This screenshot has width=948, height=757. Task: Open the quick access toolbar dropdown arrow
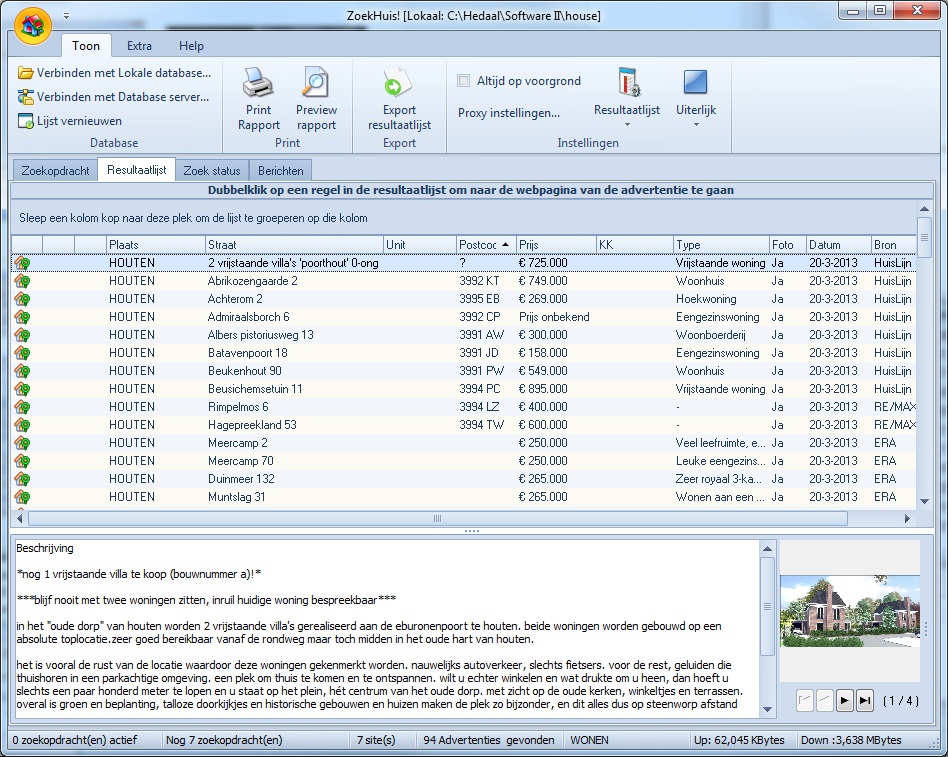click(x=67, y=16)
